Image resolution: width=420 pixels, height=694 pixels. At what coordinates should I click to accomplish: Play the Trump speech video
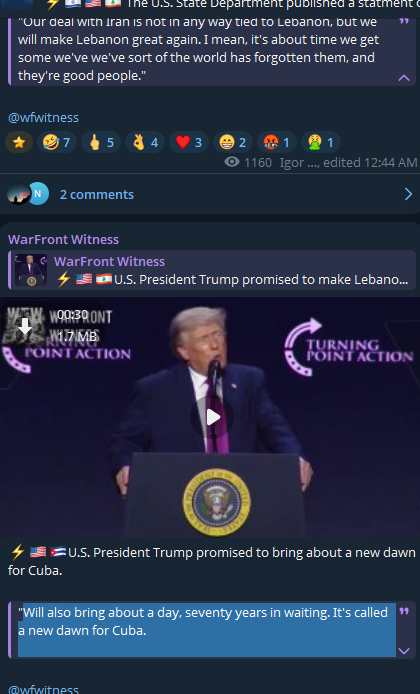pyautogui.click(x=213, y=417)
